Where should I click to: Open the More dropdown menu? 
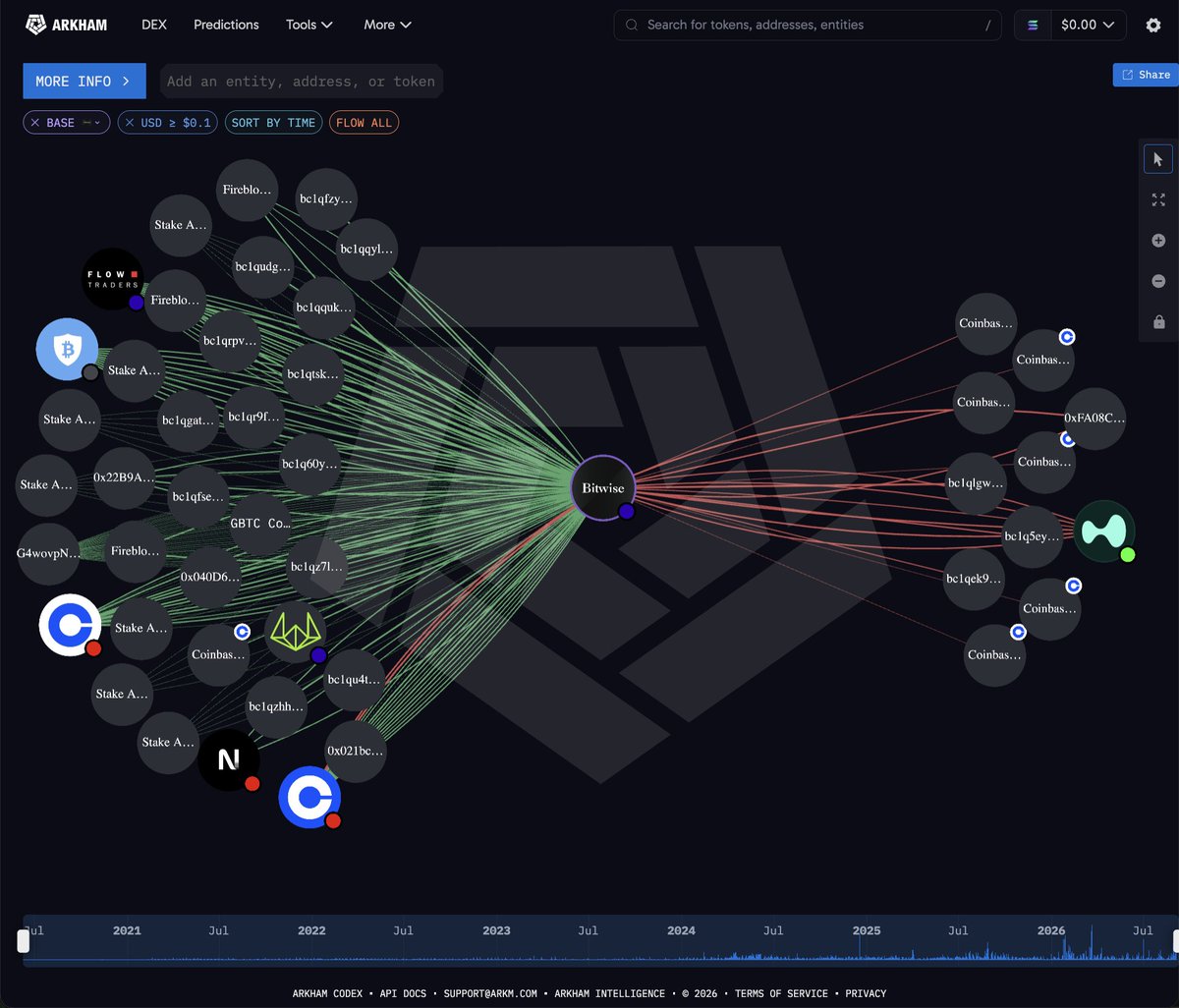coord(387,25)
